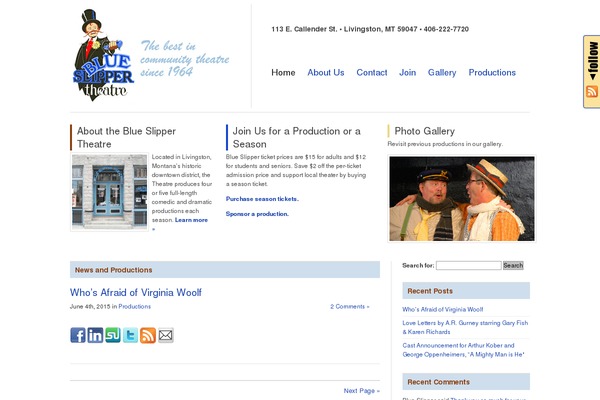Click the Search button
This screenshot has width=600, height=400.
click(513, 266)
